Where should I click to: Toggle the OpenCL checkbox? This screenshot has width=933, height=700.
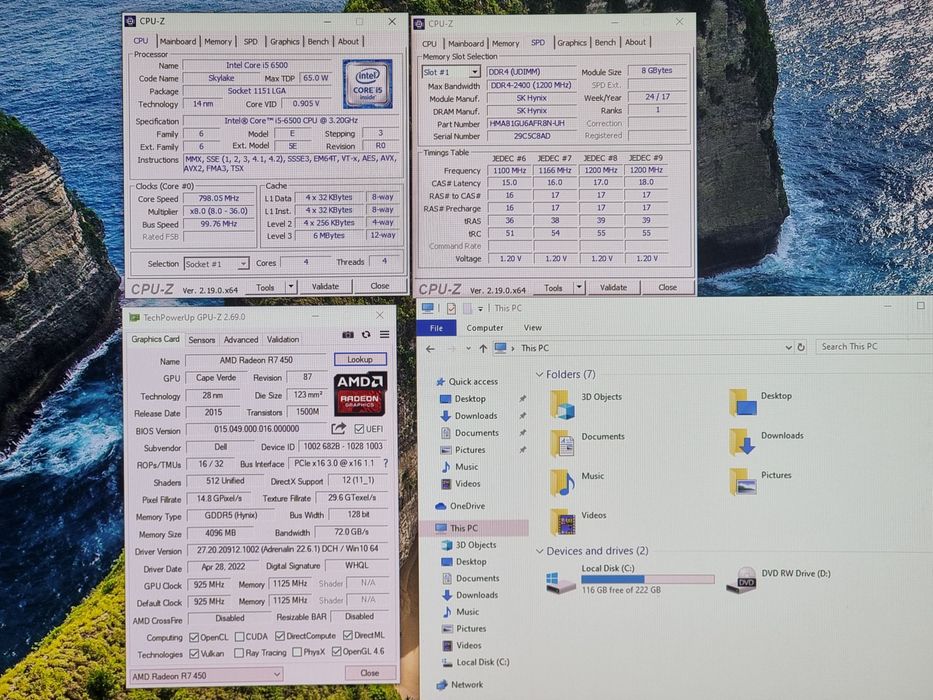193,637
